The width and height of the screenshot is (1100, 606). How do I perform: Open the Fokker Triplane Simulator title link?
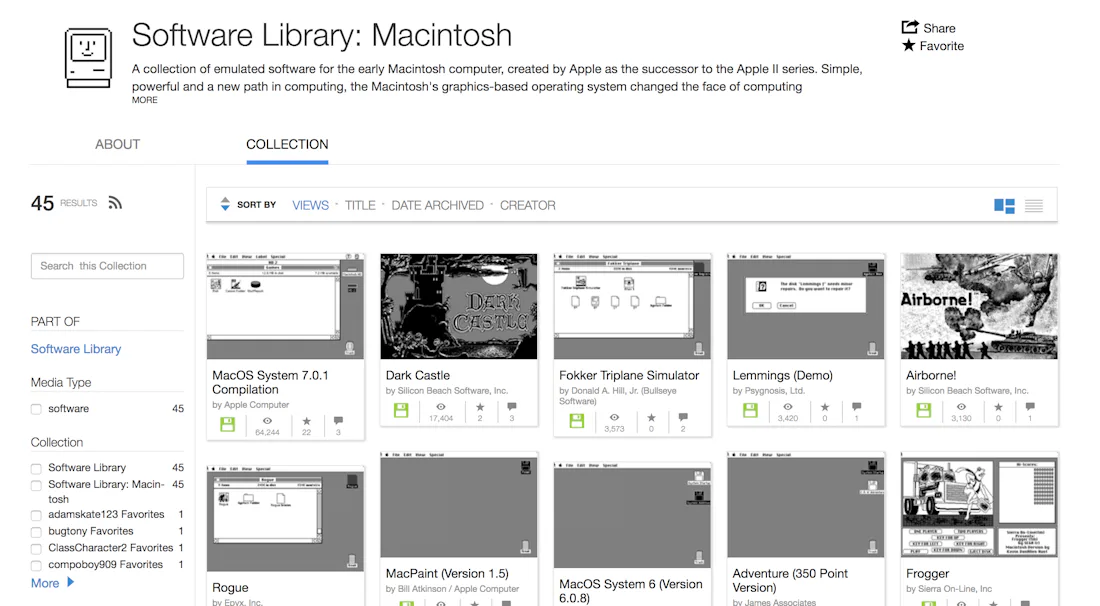click(x=629, y=375)
